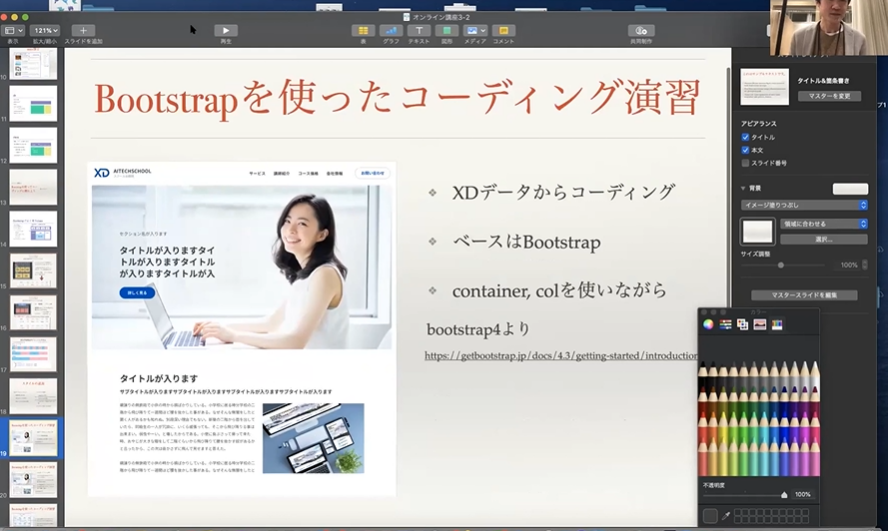Click the master slide layout thumbnail

pos(765,87)
